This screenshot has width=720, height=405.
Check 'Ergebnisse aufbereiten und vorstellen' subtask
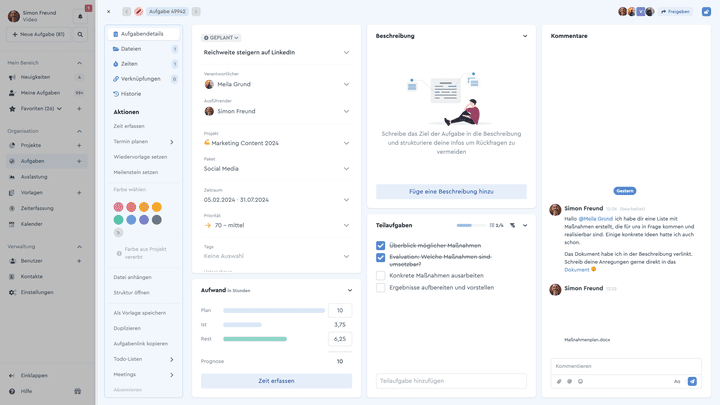pos(380,287)
